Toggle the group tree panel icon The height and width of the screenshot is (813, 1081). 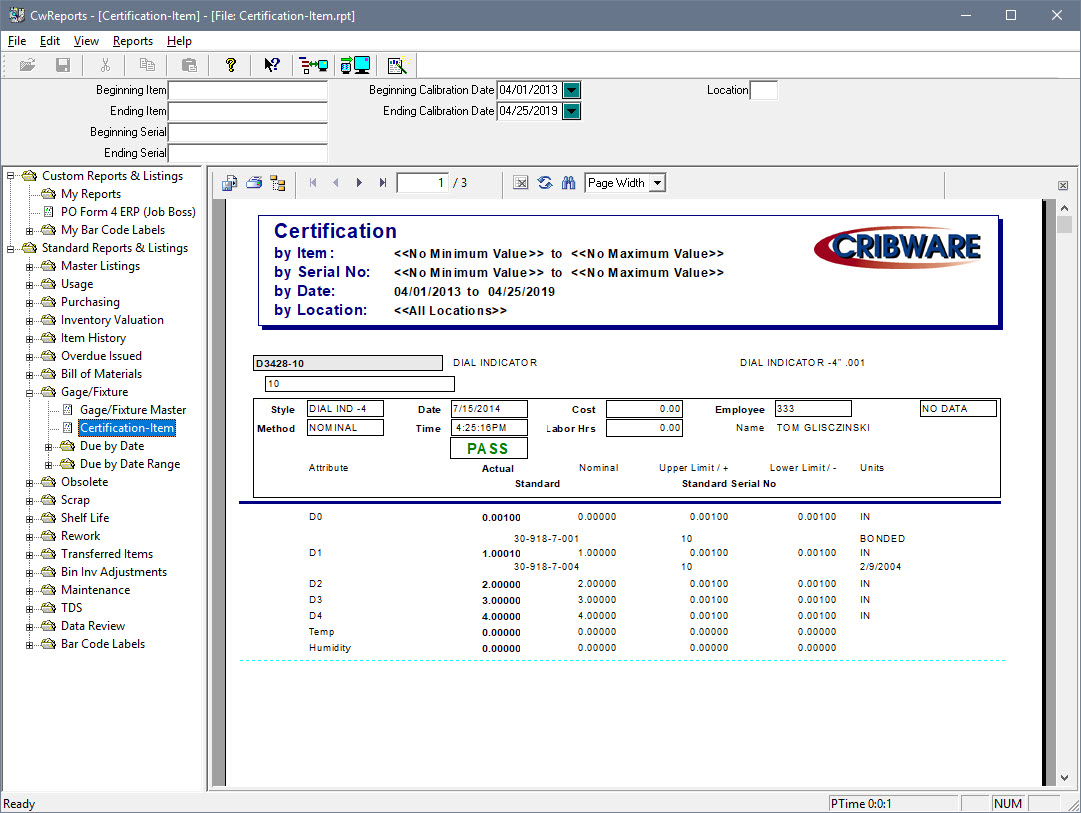pyautogui.click(x=278, y=182)
